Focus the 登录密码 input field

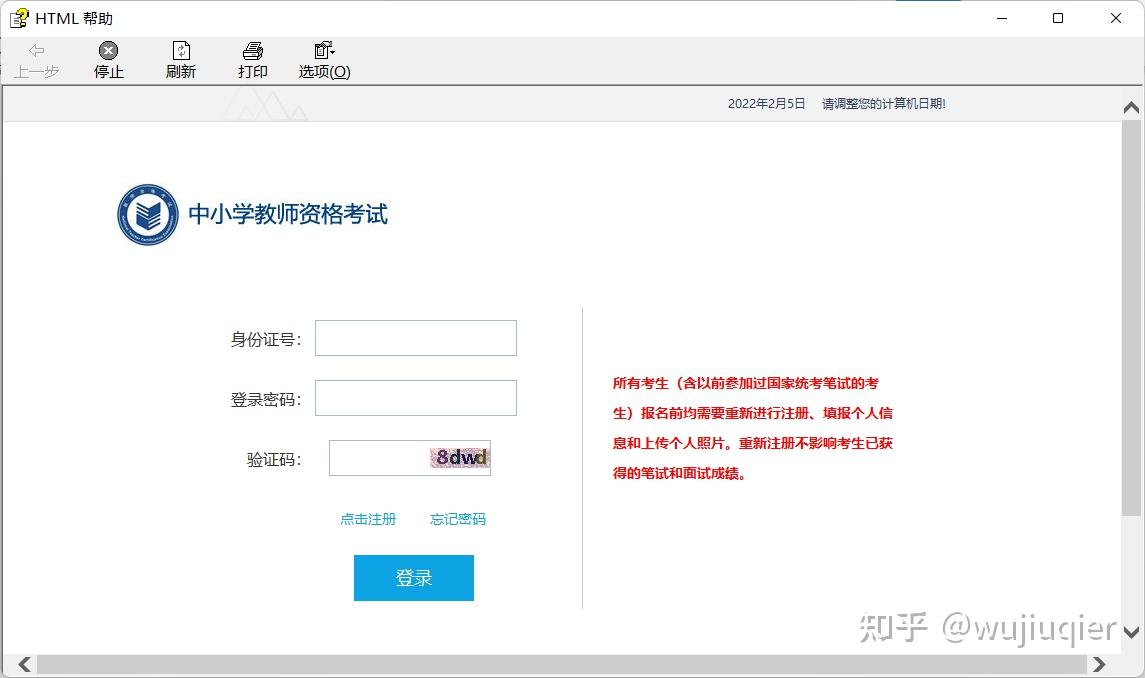pos(416,397)
